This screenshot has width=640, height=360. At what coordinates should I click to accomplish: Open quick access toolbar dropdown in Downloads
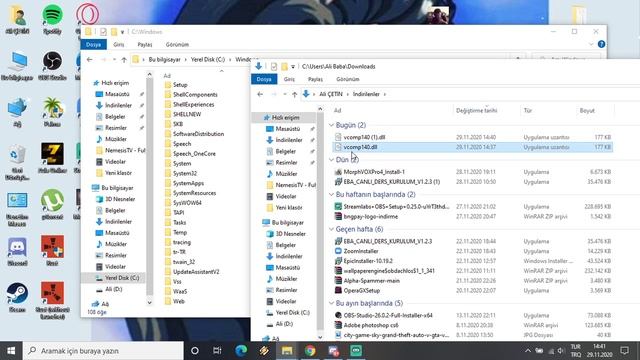[x=293, y=67]
